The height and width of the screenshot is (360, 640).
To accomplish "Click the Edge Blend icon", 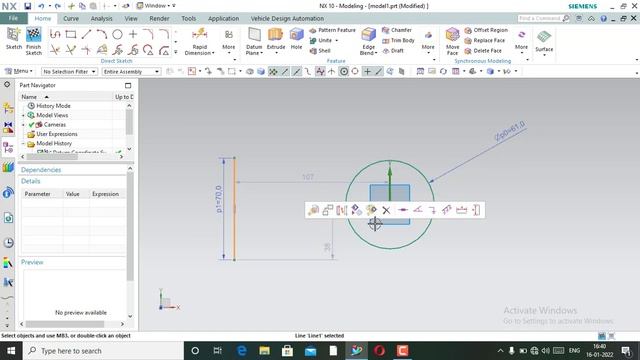I will pyautogui.click(x=369, y=35).
